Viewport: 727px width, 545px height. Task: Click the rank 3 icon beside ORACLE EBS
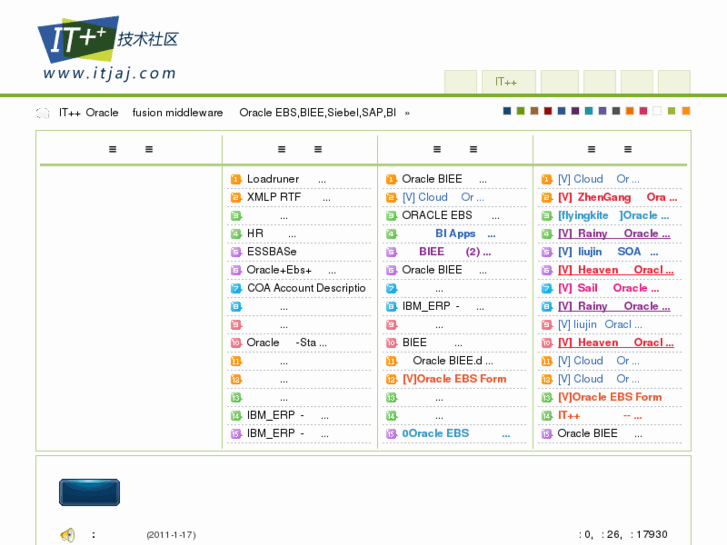392,216
